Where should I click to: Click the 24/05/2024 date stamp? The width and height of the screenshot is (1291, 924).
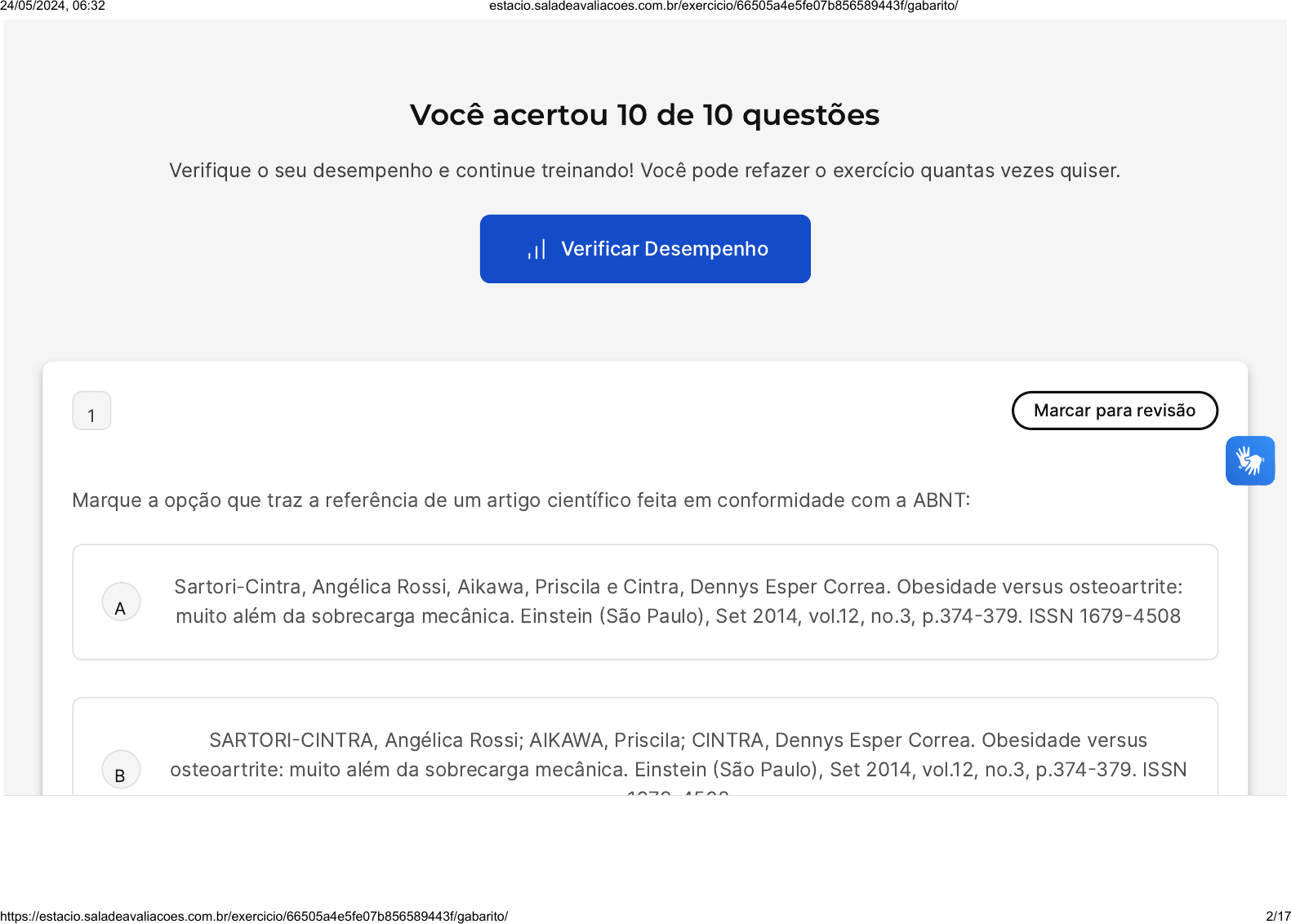click(x=52, y=7)
